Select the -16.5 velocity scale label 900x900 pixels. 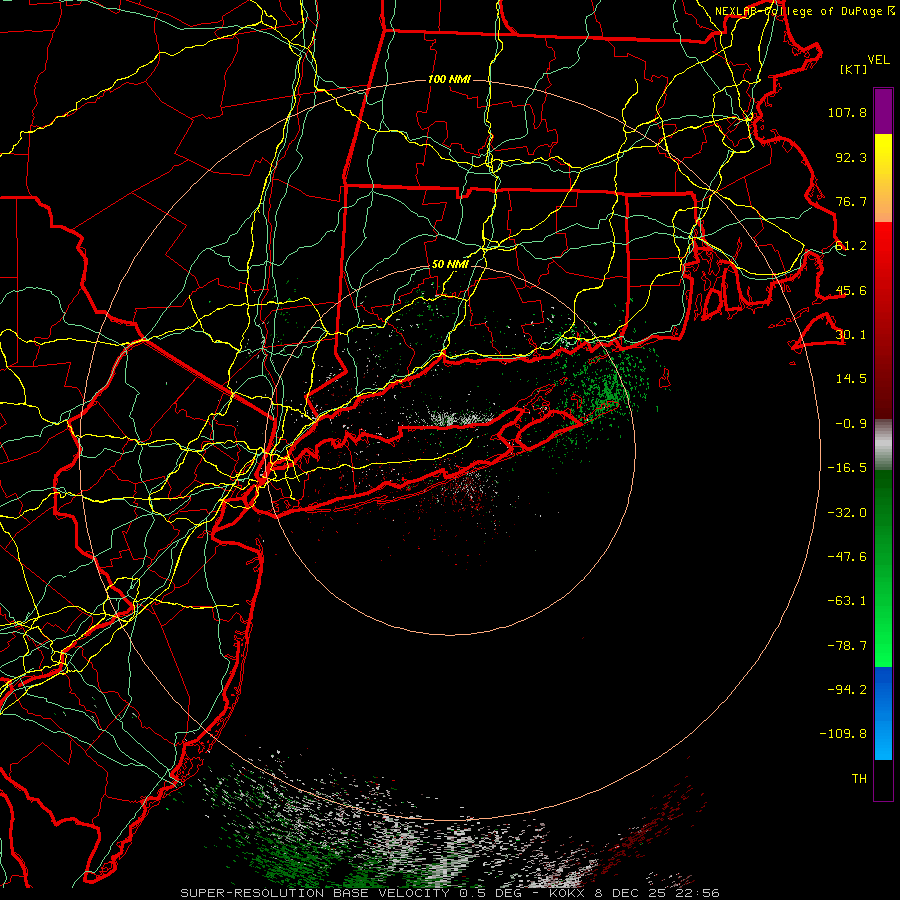[847, 468]
